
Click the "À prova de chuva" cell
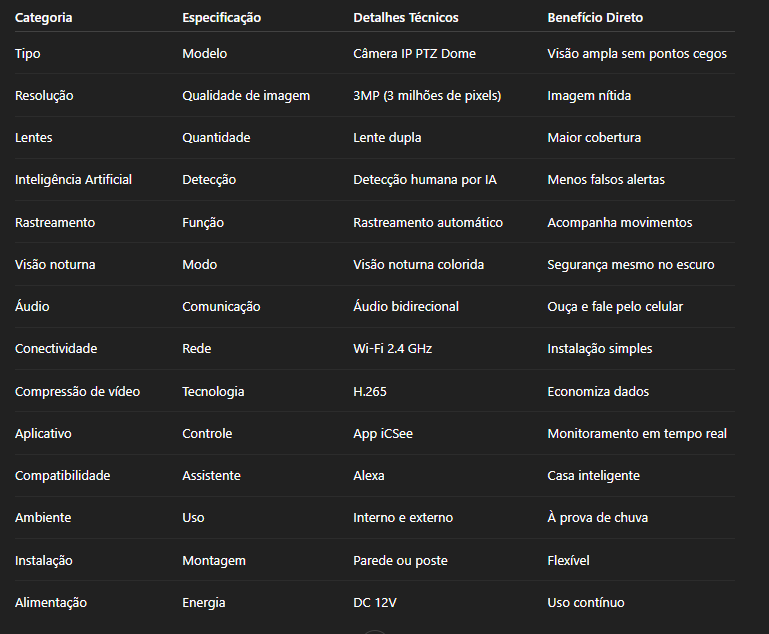[x=597, y=518]
